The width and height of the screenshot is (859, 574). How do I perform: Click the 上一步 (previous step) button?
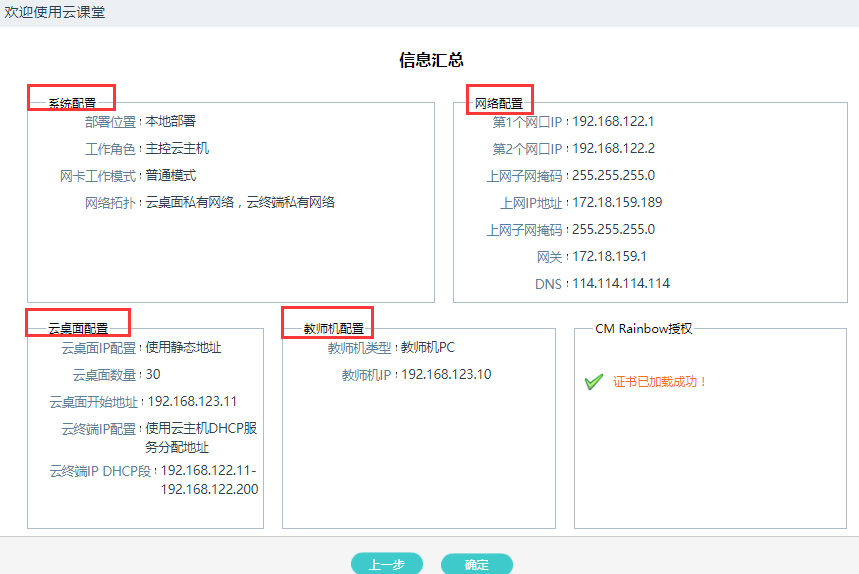tap(387, 564)
